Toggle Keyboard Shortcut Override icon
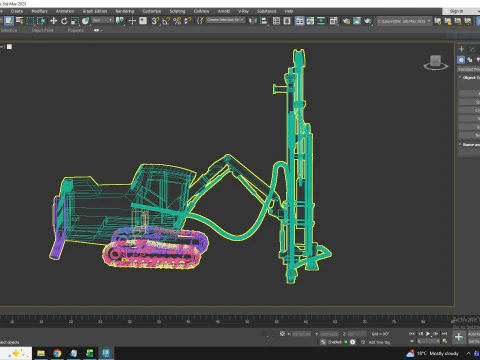The height and width of the screenshot is (360, 480). click(x=143, y=21)
